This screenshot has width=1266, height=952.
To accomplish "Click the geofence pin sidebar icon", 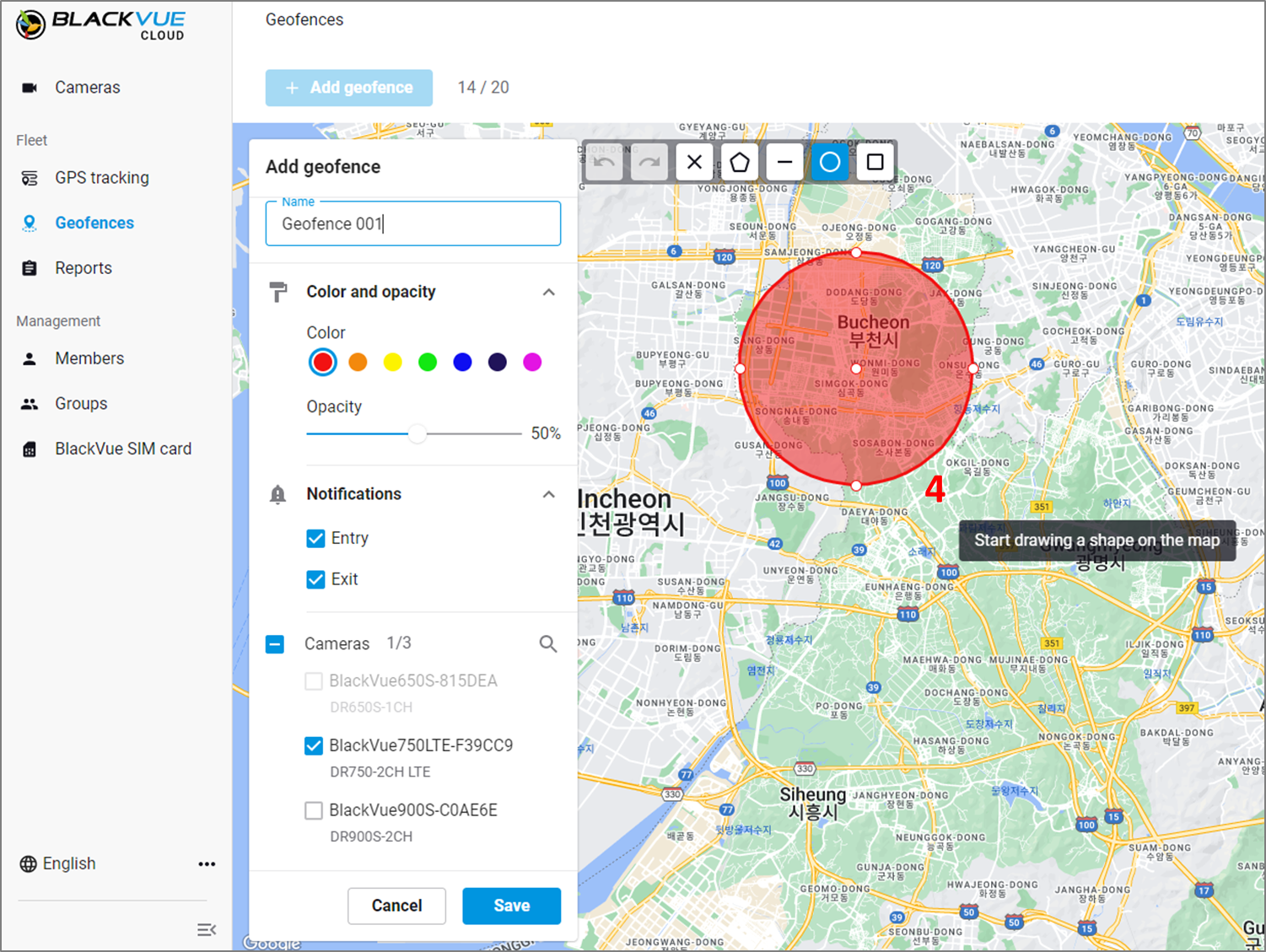I will click(x=30, y=223).
